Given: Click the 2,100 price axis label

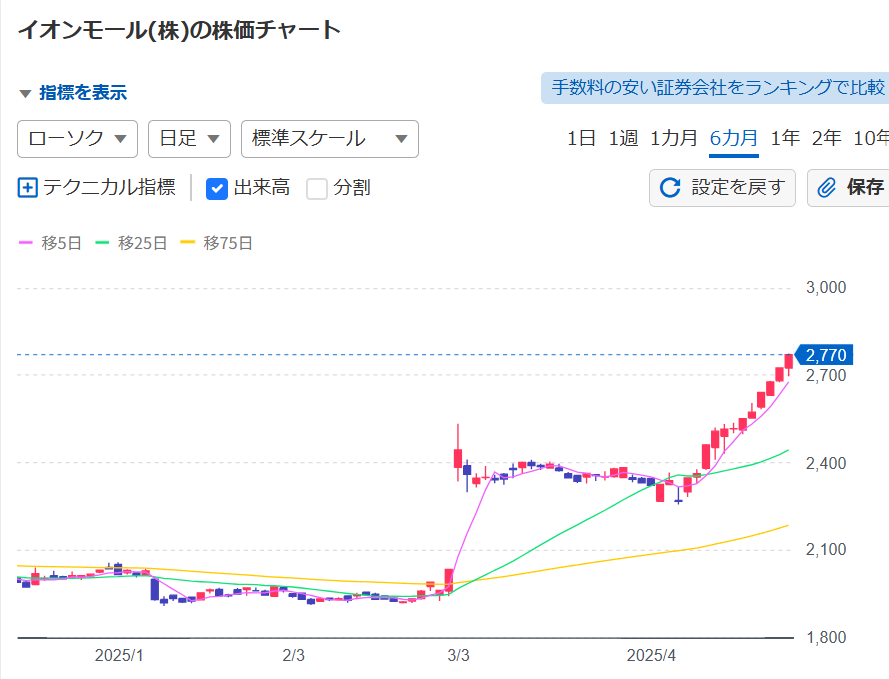Looking at the screenshot, I should click(x=826, y=550).
